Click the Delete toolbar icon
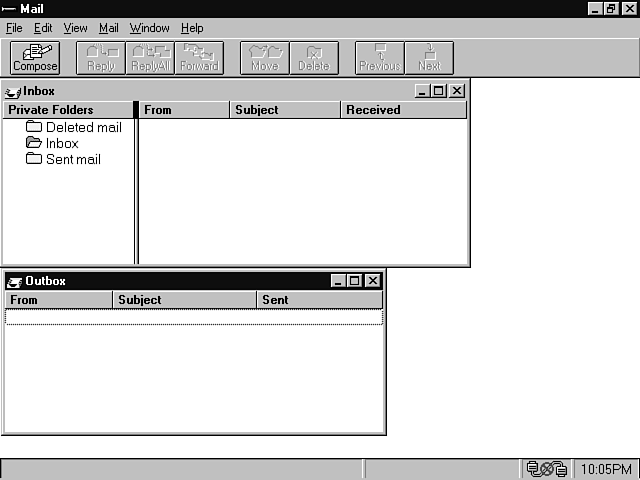This screenshot has height=480, width=640. point(314,58)
